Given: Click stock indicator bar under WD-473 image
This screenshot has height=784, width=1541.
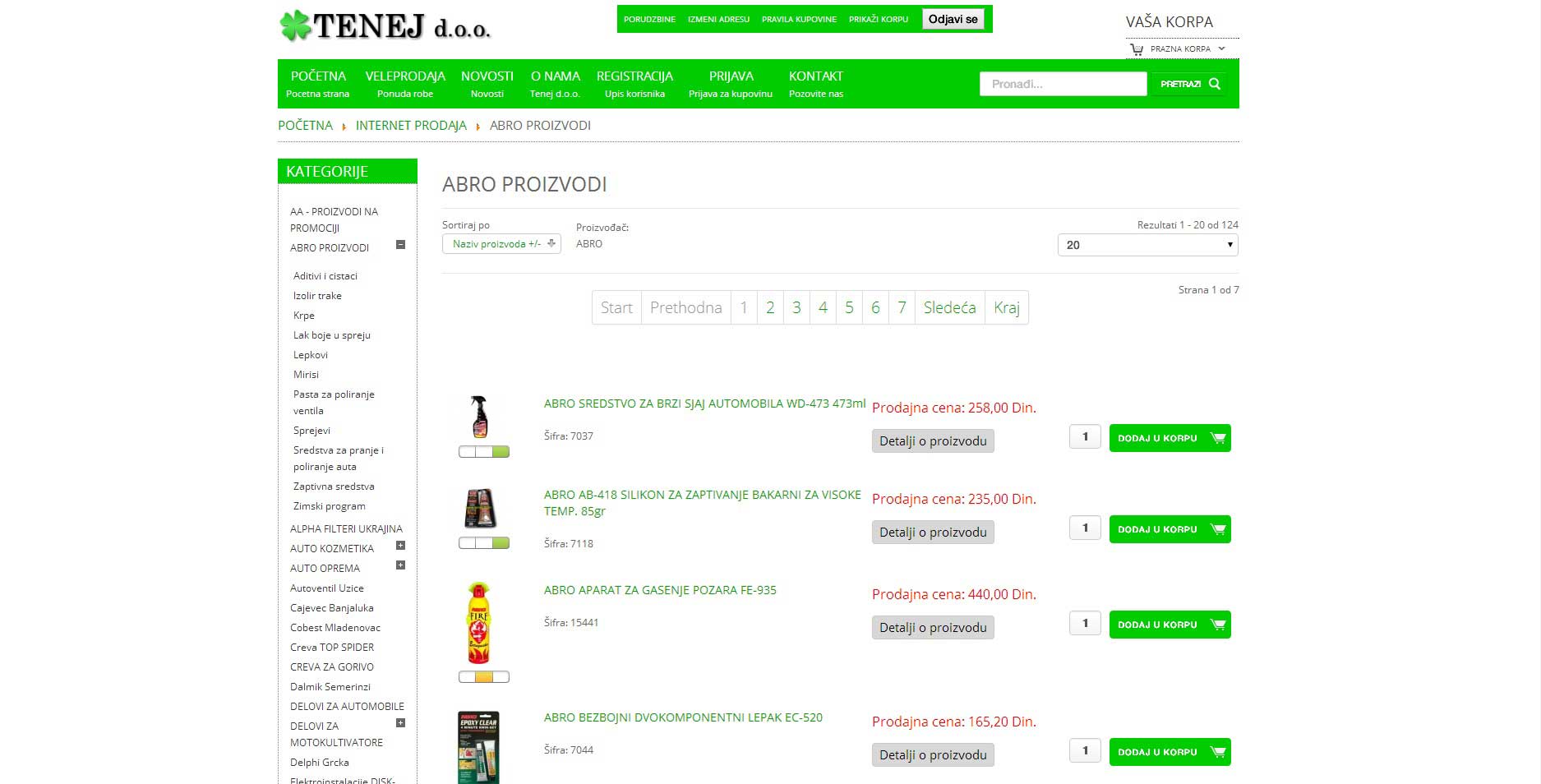Looking at the screenshot, I should pos(484,452).
